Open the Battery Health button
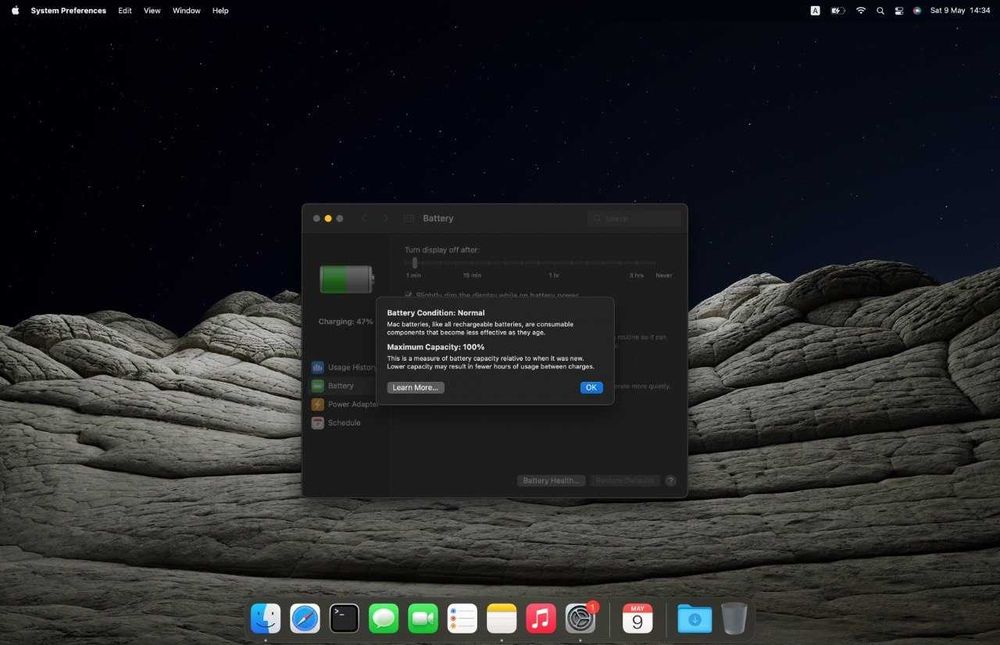Screen dimensions: 1000x645 551,480
